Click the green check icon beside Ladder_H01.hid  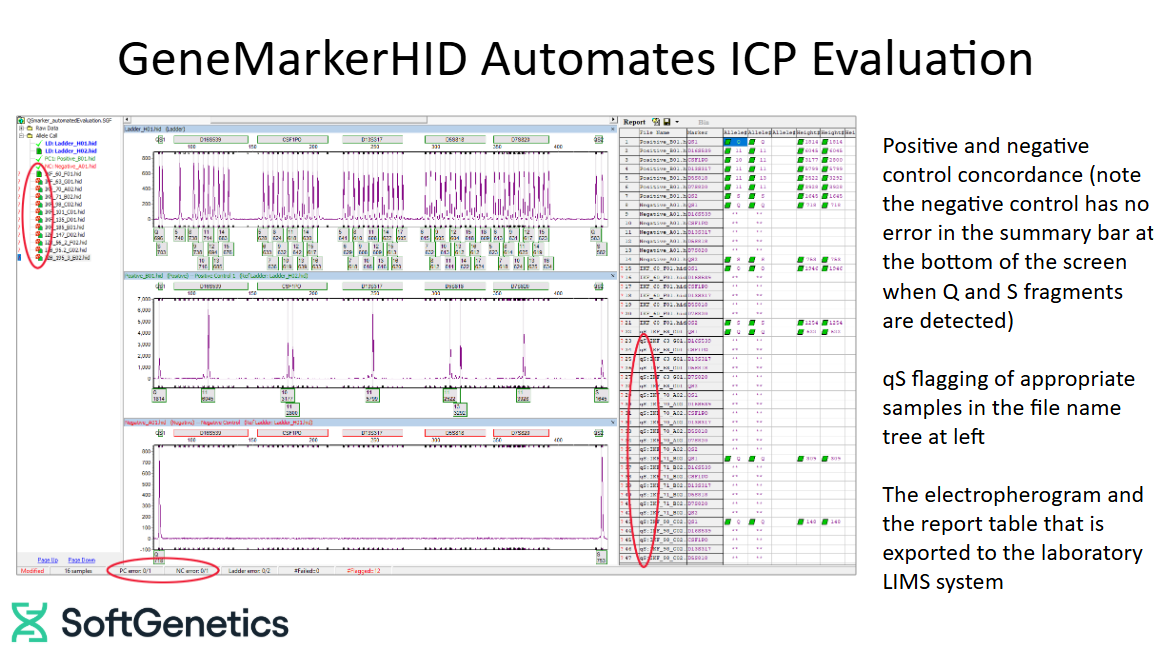click(x=39, y=143)
